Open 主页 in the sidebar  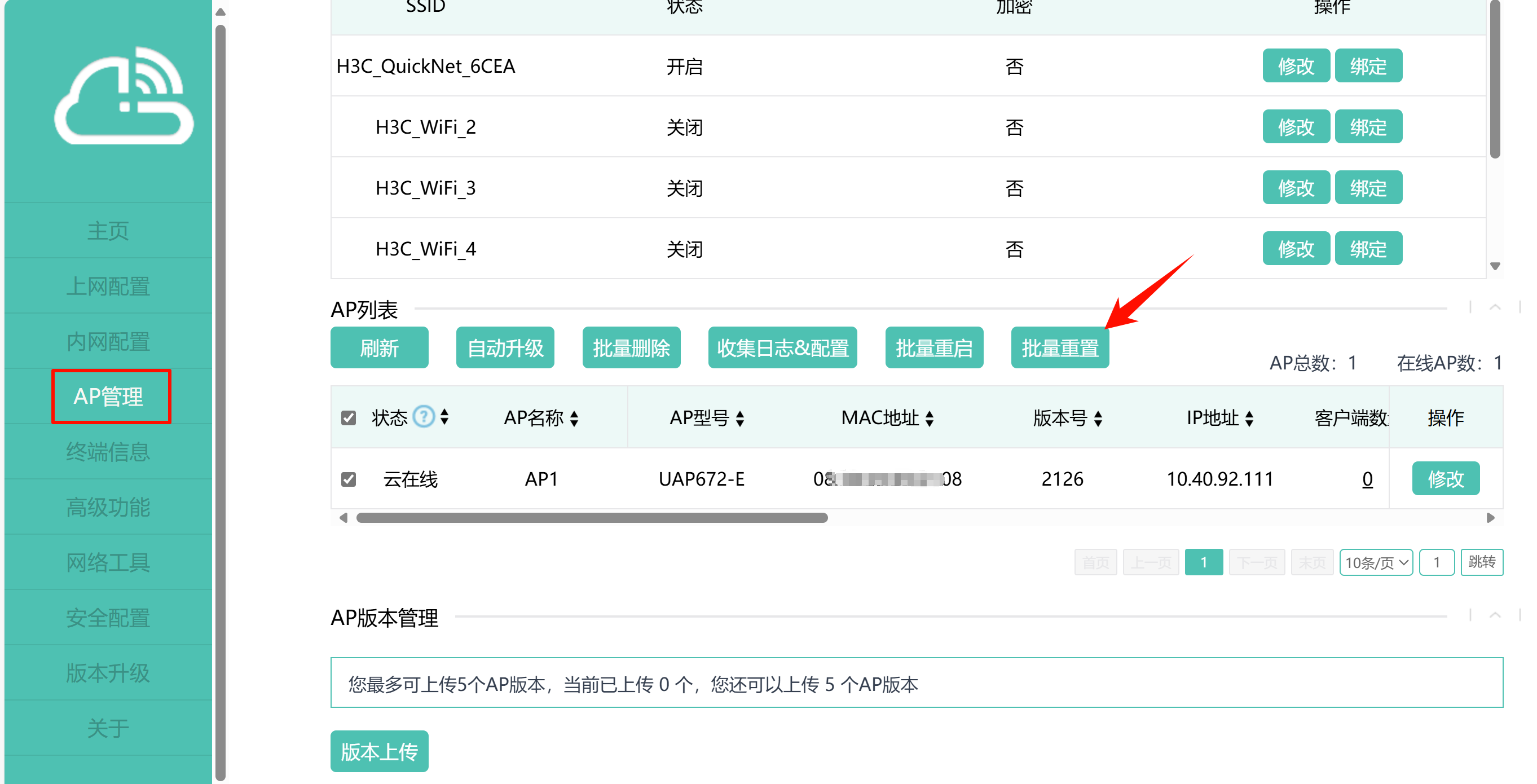pos(108,230)
